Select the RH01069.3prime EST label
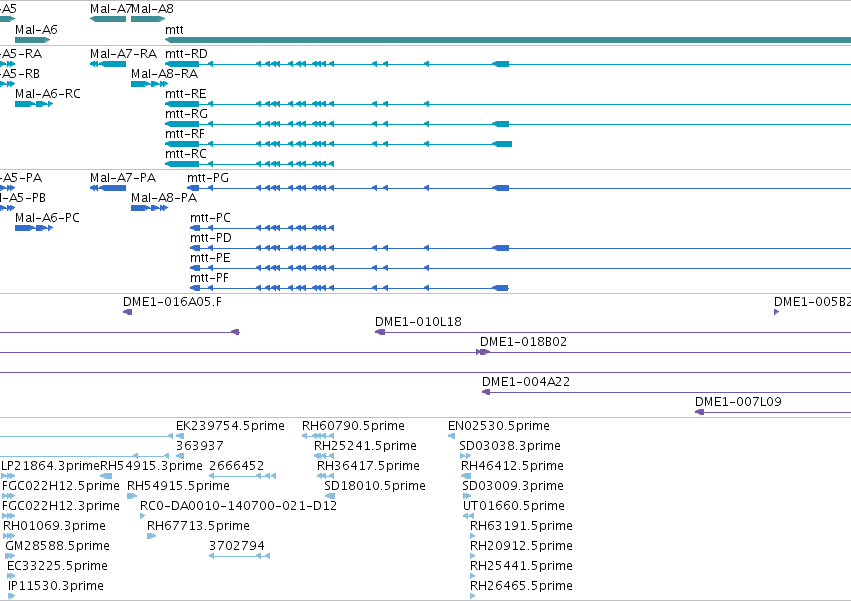Image resolution: width=851 pixels, height=601 pixels. pos(54,527)
